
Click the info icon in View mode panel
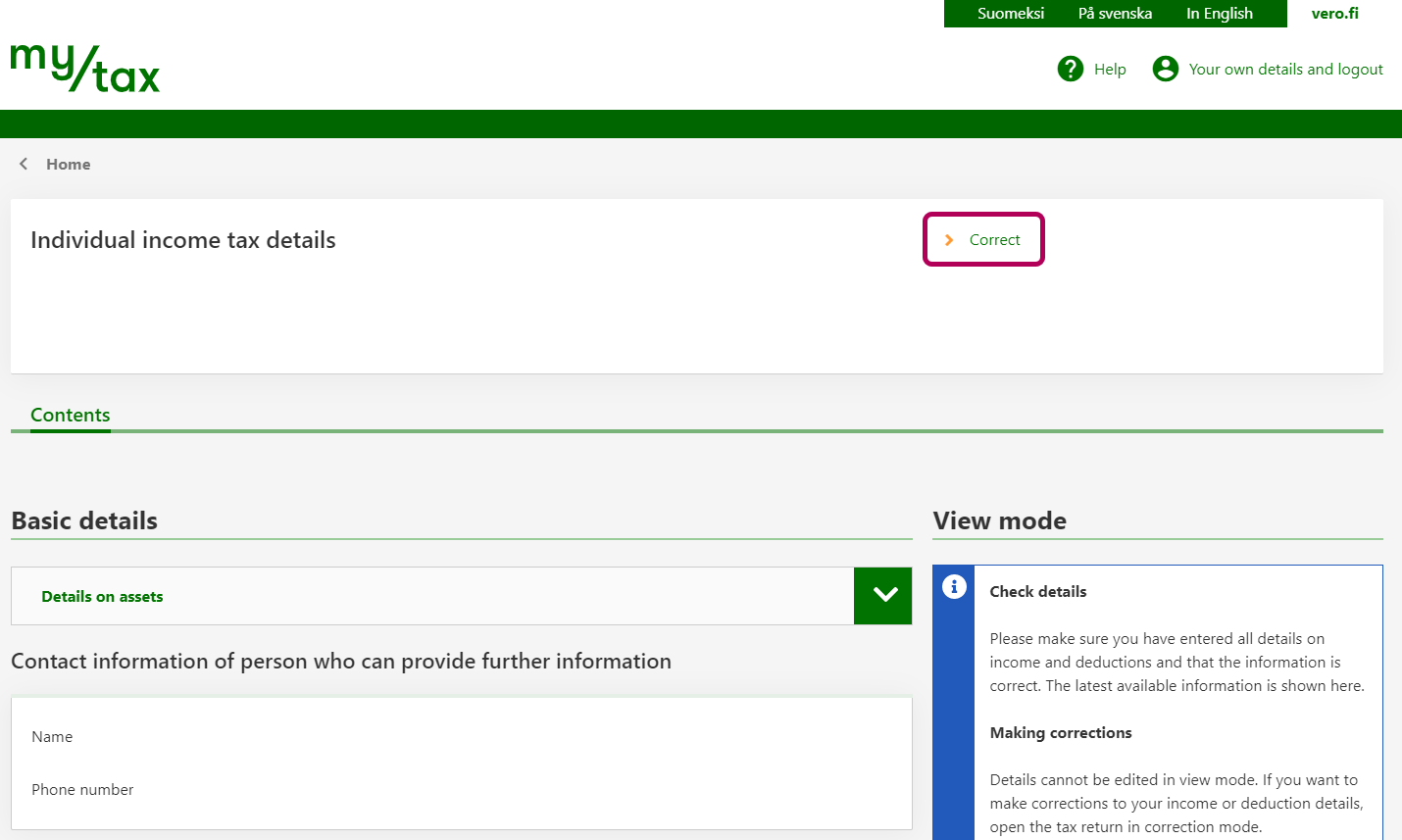coord(953,586)
